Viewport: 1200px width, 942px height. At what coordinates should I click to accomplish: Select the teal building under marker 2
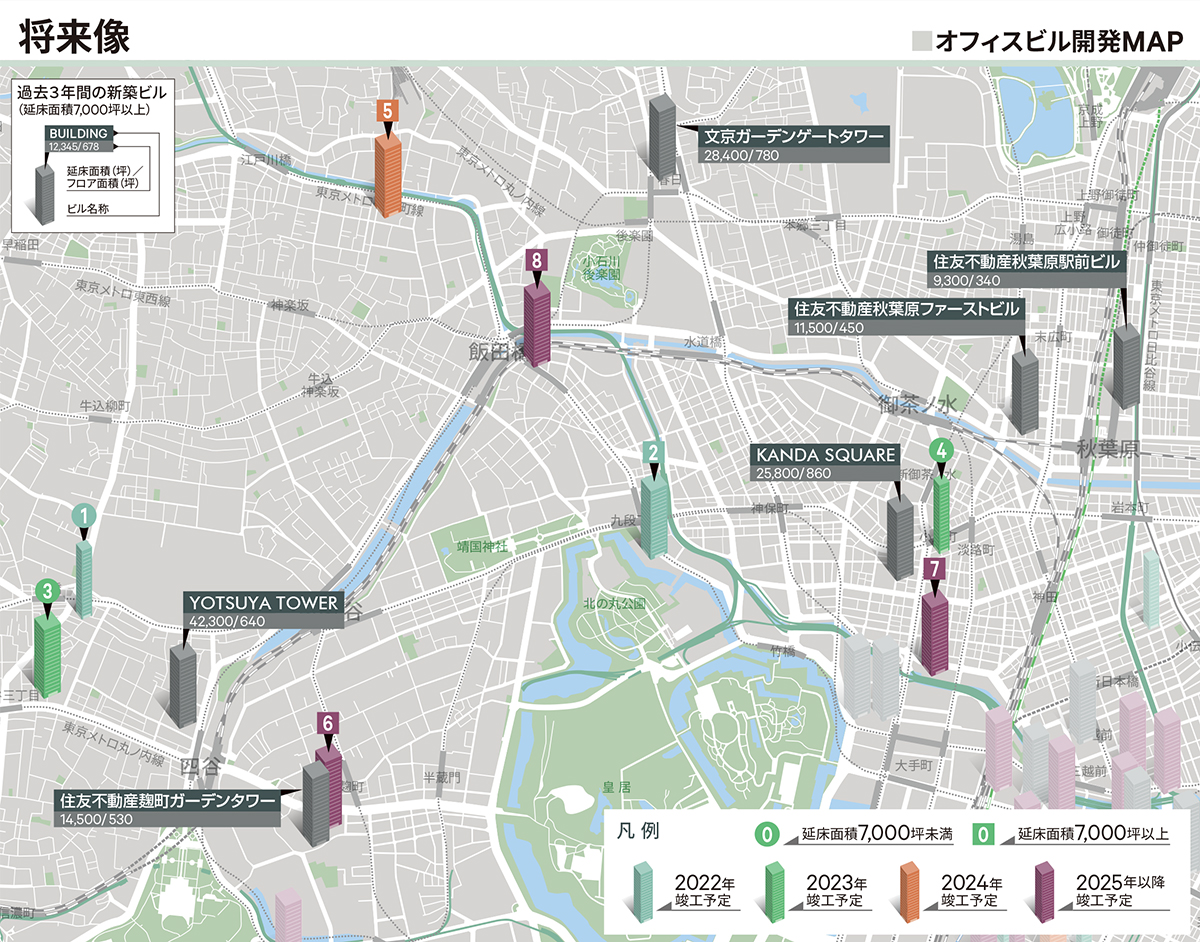[x=654, y=517]
